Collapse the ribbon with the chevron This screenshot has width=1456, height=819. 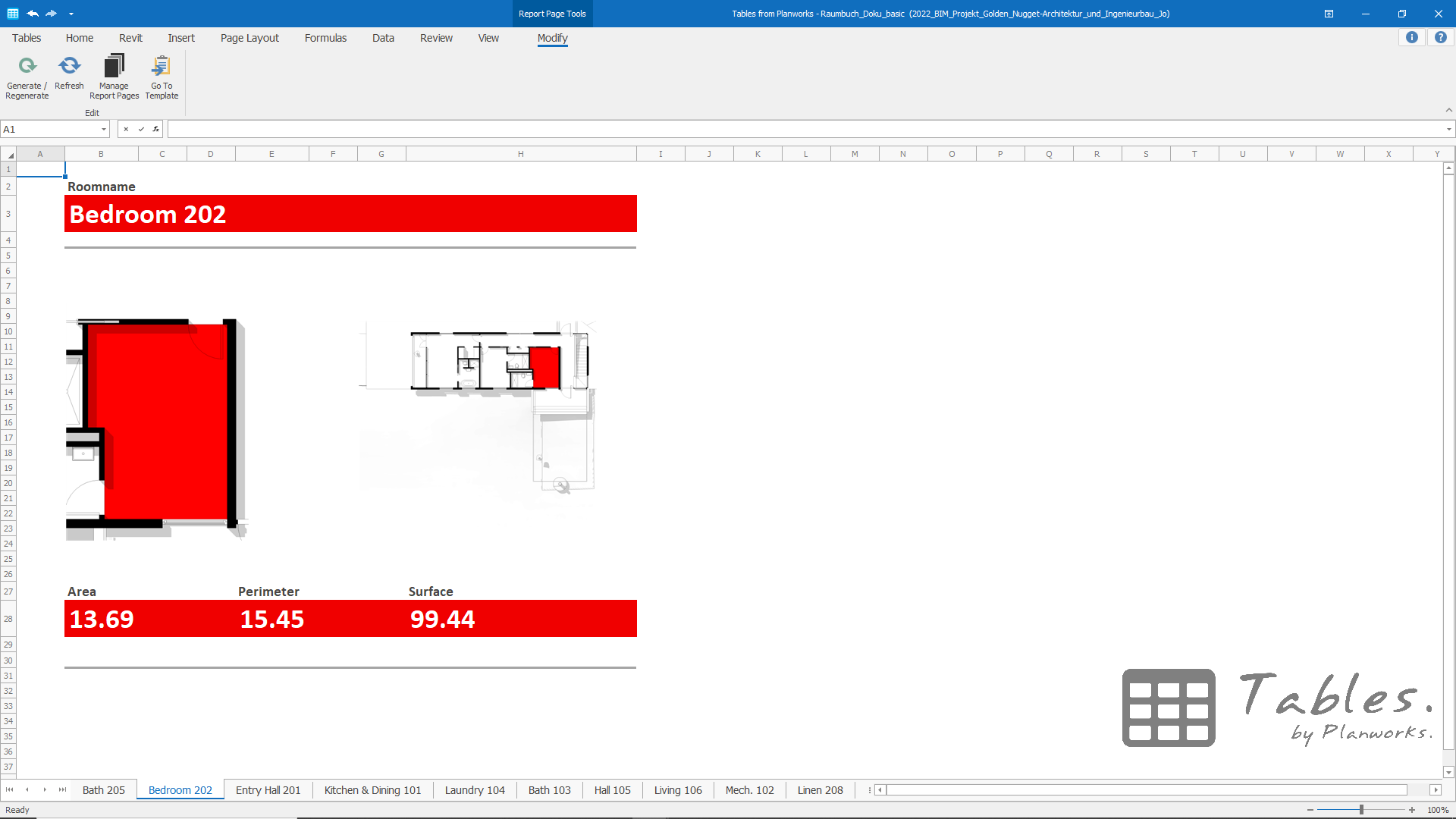click(x=1448, y=111)
